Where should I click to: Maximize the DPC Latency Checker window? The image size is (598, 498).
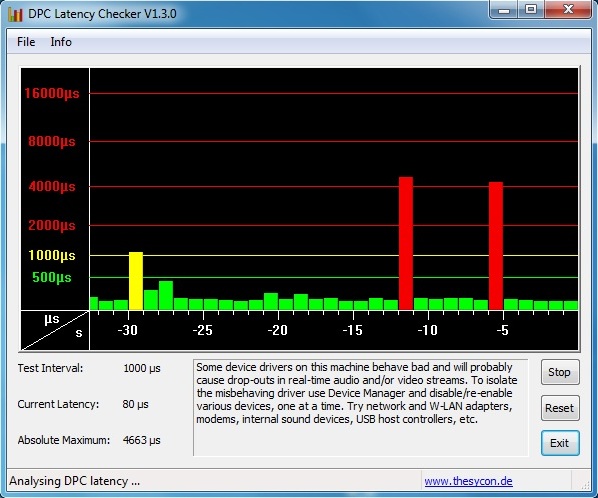point(531,9)
